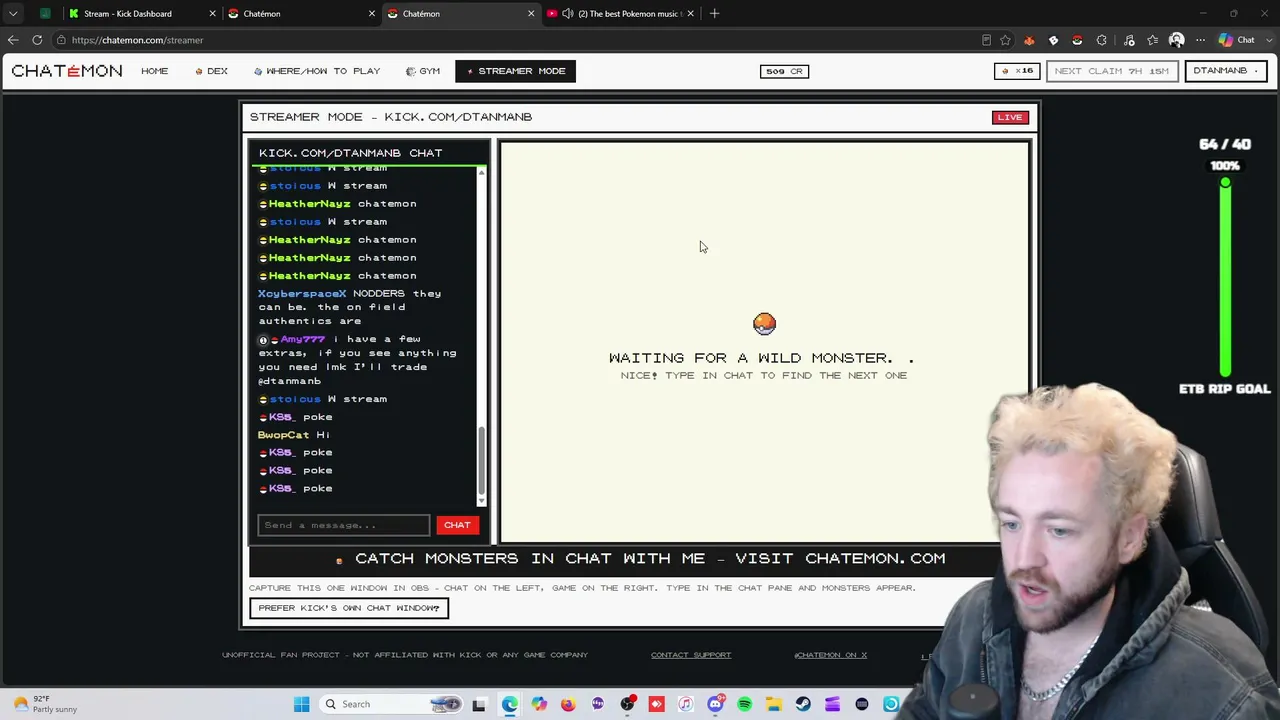Viewport: 1280px width, 720px height.
Task: Focus the Send a message input
Action: [344, 525]
